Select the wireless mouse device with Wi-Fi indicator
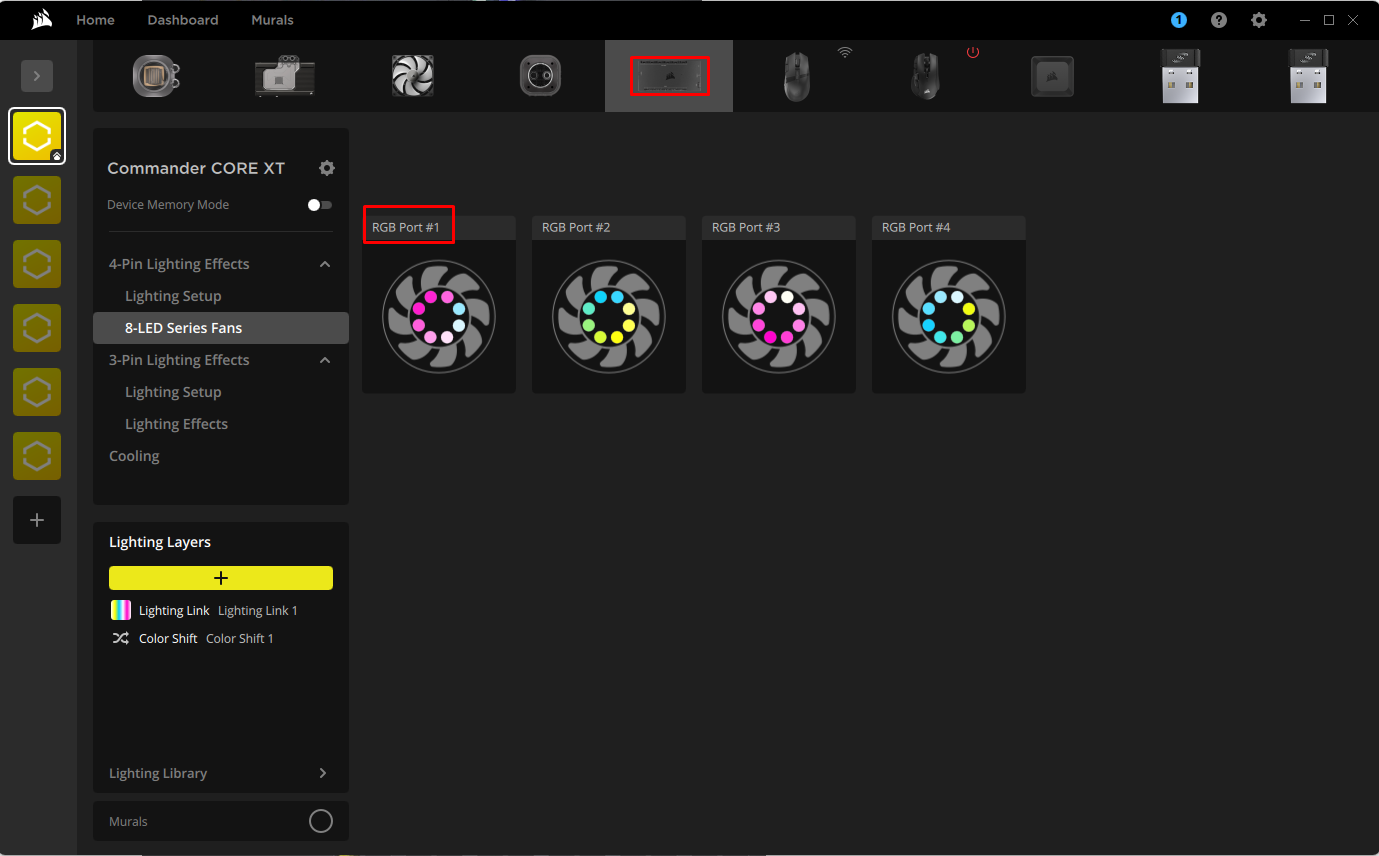 [x=797, y=76]
